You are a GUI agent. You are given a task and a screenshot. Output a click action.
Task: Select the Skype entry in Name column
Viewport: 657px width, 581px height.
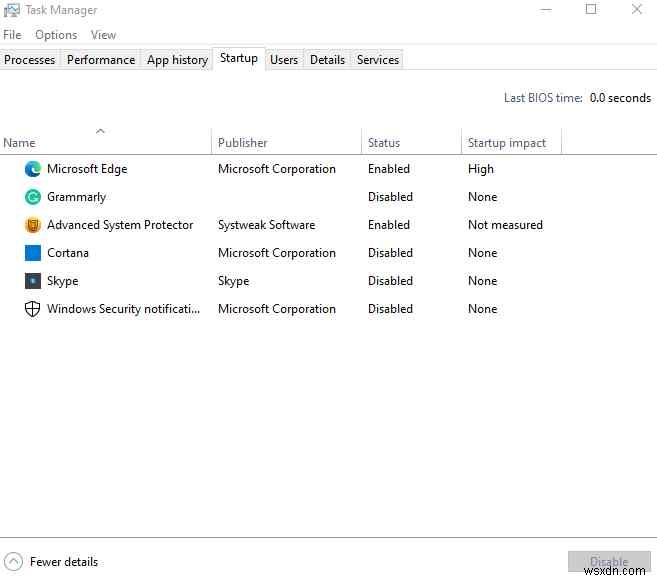[63, 281]
